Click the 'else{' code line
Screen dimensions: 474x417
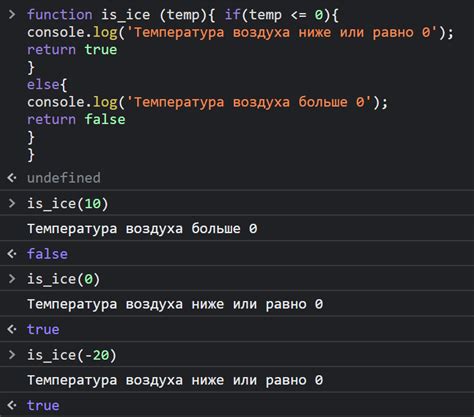click(47, 85)
